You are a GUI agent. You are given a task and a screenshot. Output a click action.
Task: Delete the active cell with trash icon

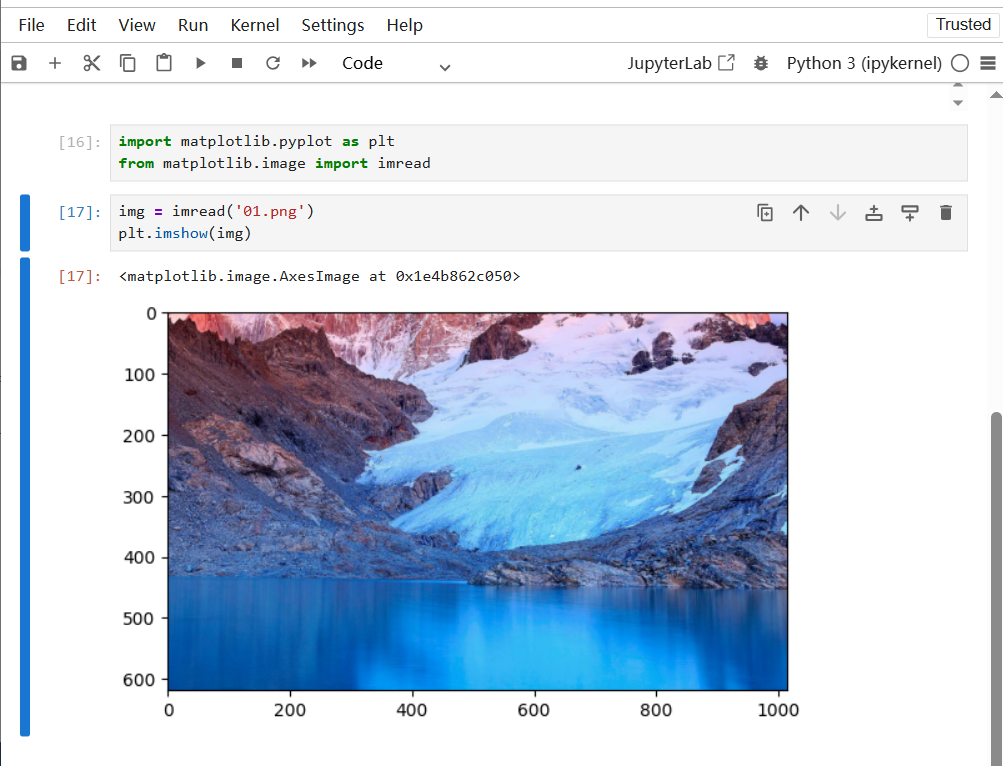tap(946, 212)
